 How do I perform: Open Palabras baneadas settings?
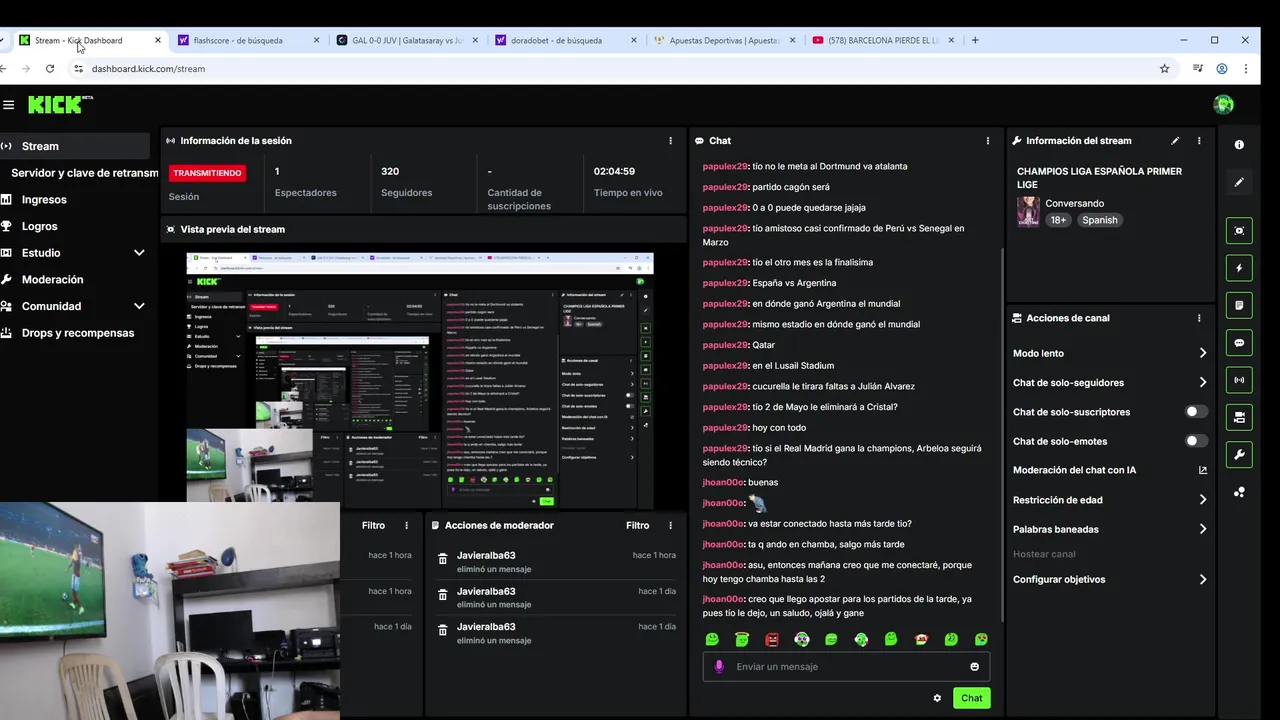coord(1110,529)
